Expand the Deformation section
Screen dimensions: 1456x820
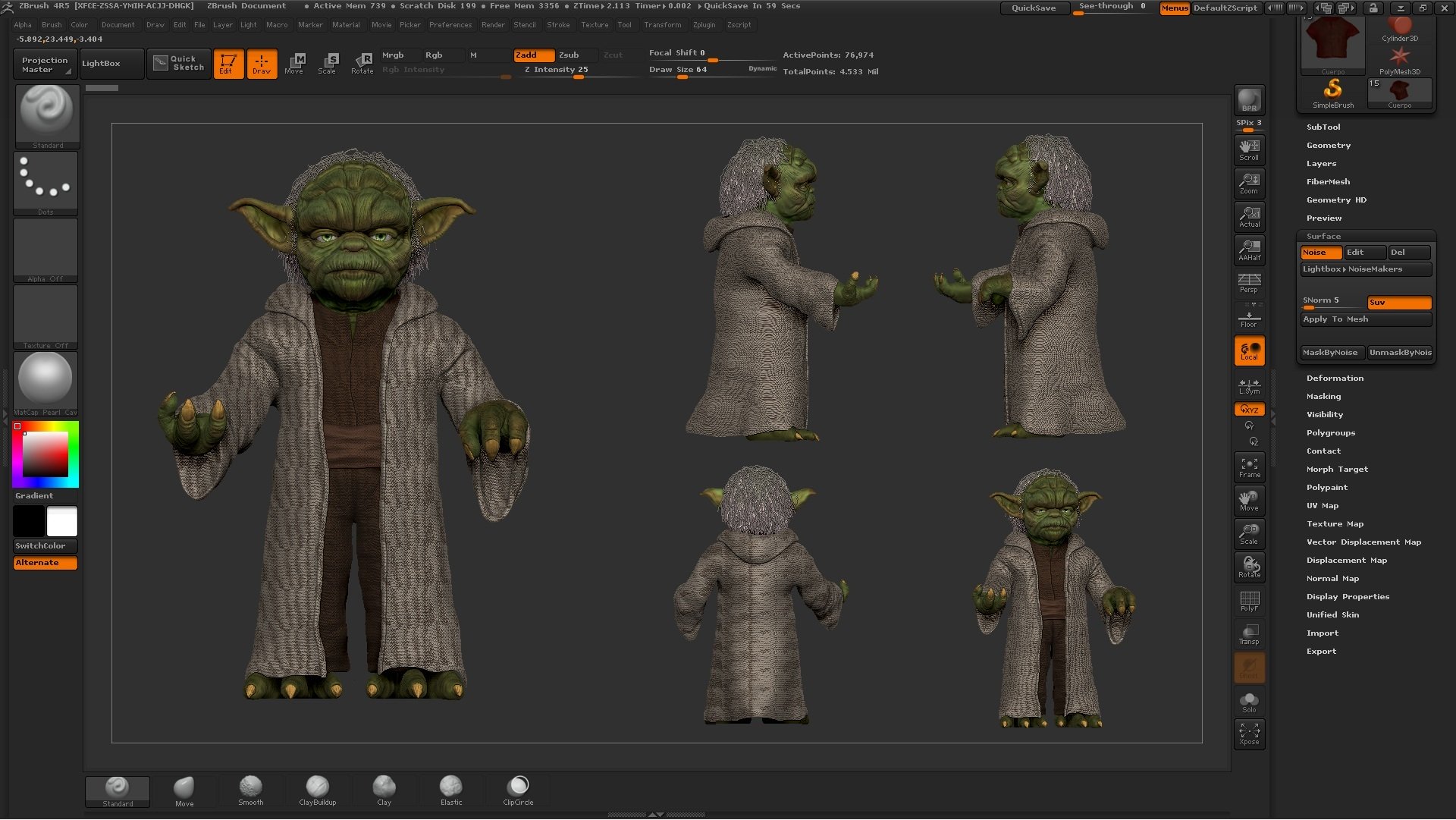point(1334,379)
